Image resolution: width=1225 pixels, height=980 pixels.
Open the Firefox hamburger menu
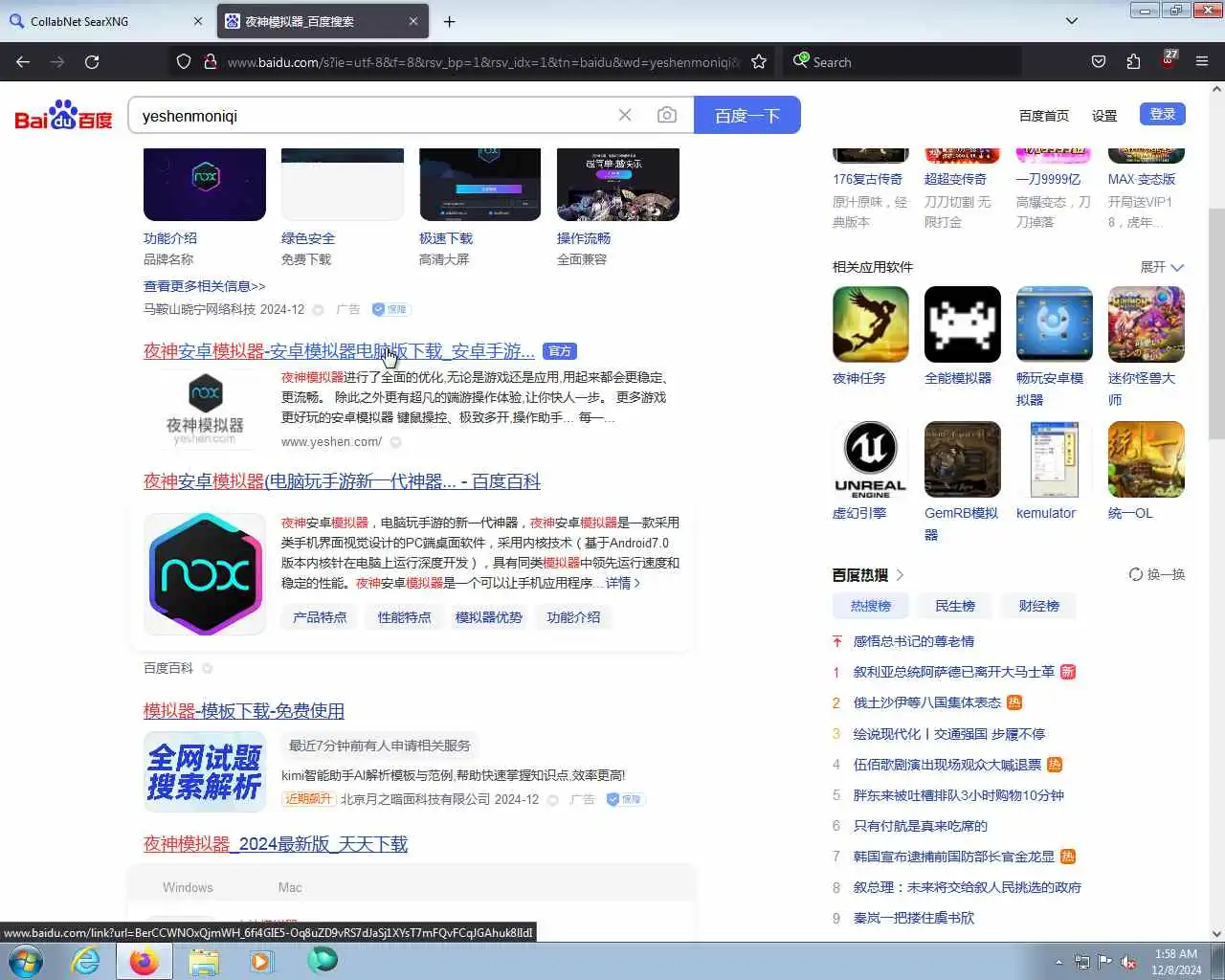click(1202, 61)
